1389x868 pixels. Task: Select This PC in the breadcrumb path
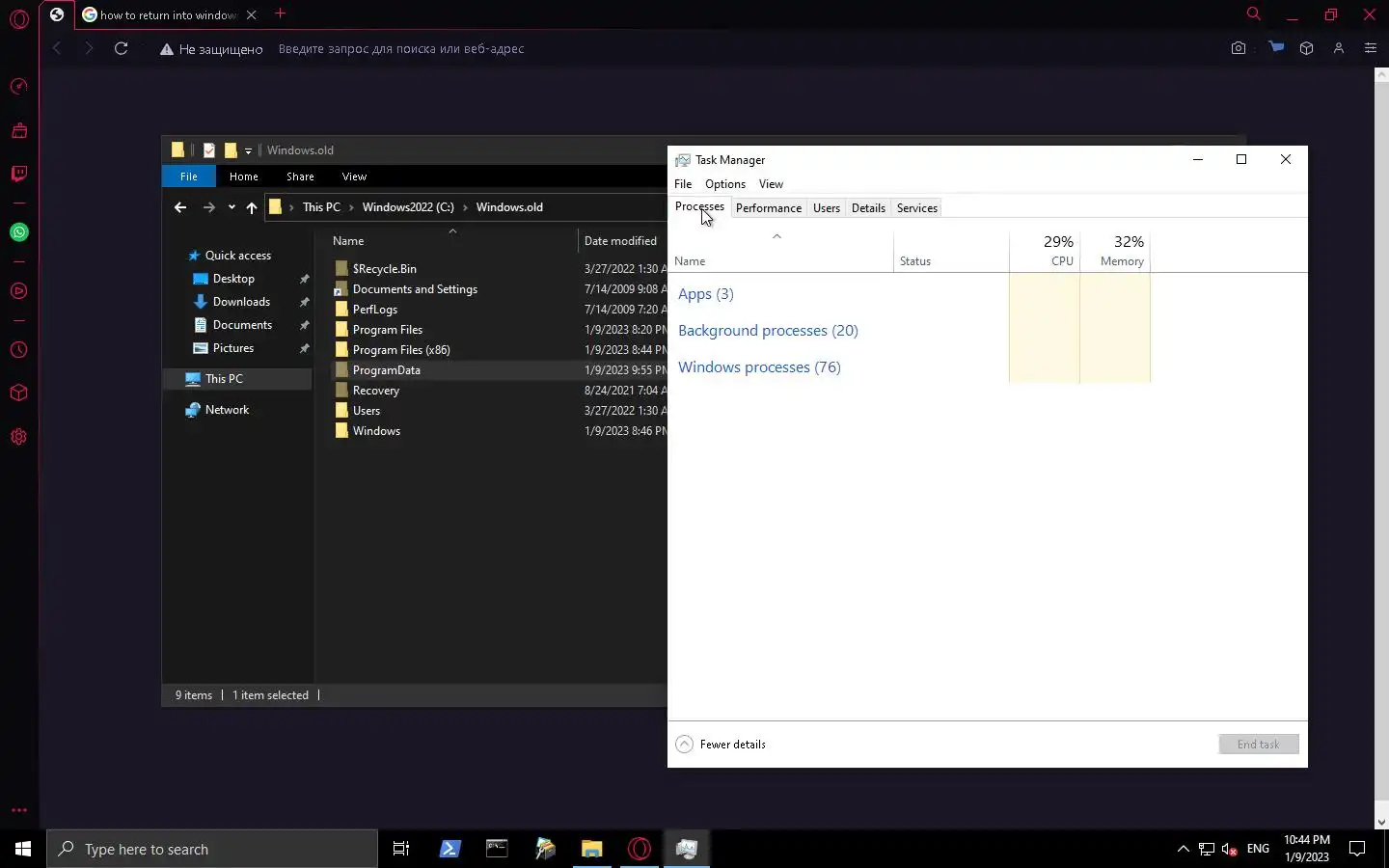point(321,207)
